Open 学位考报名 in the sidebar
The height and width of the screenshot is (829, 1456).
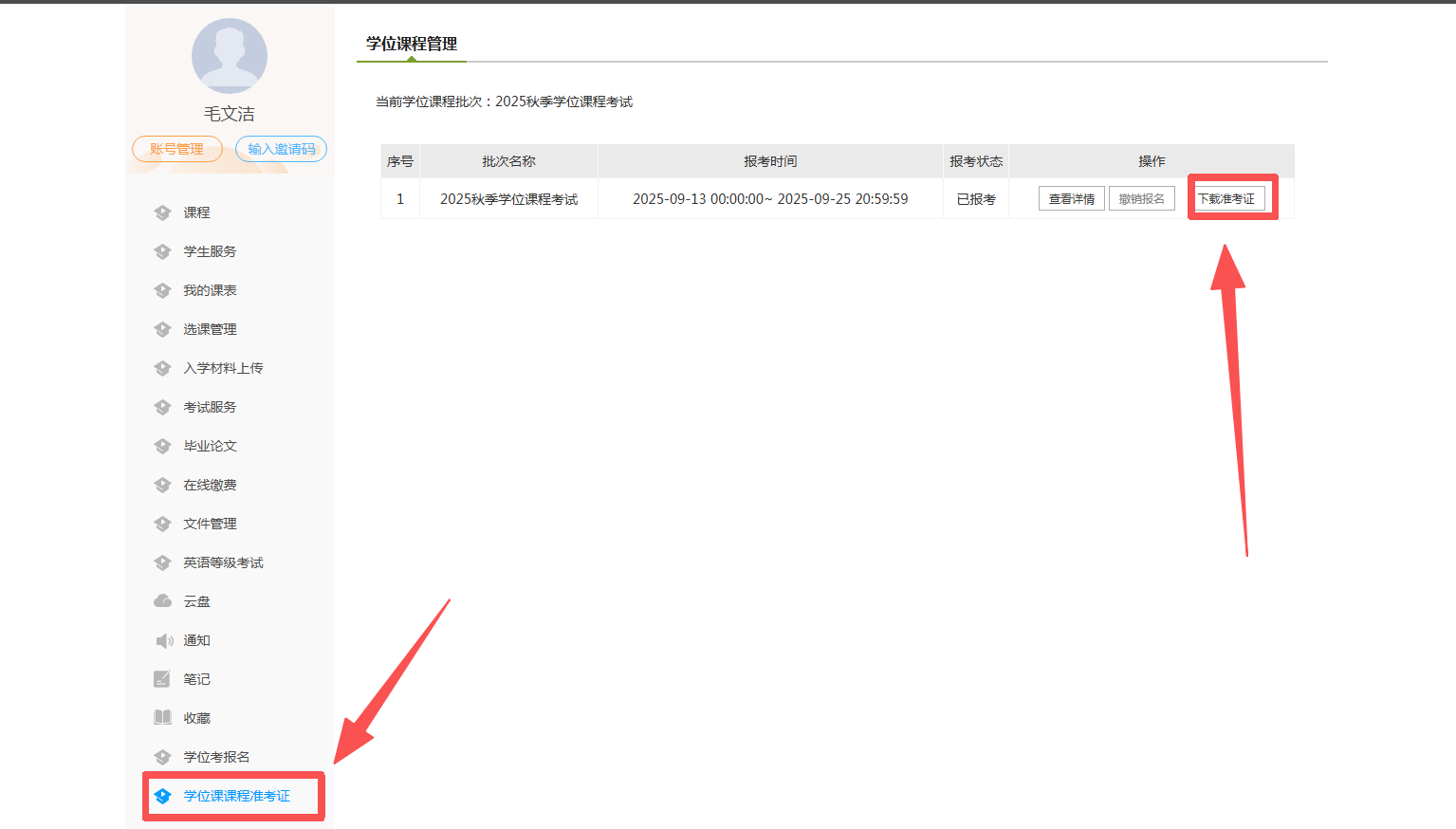click(216, 757)
